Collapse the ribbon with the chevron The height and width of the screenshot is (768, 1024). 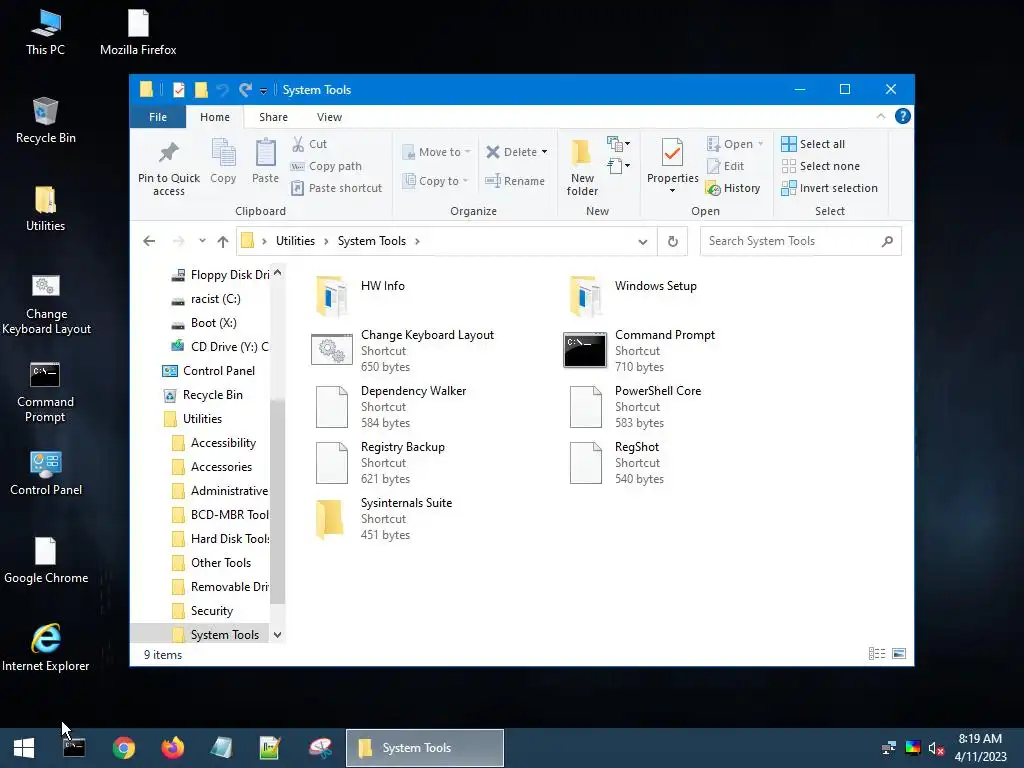[x=881, y=116]
